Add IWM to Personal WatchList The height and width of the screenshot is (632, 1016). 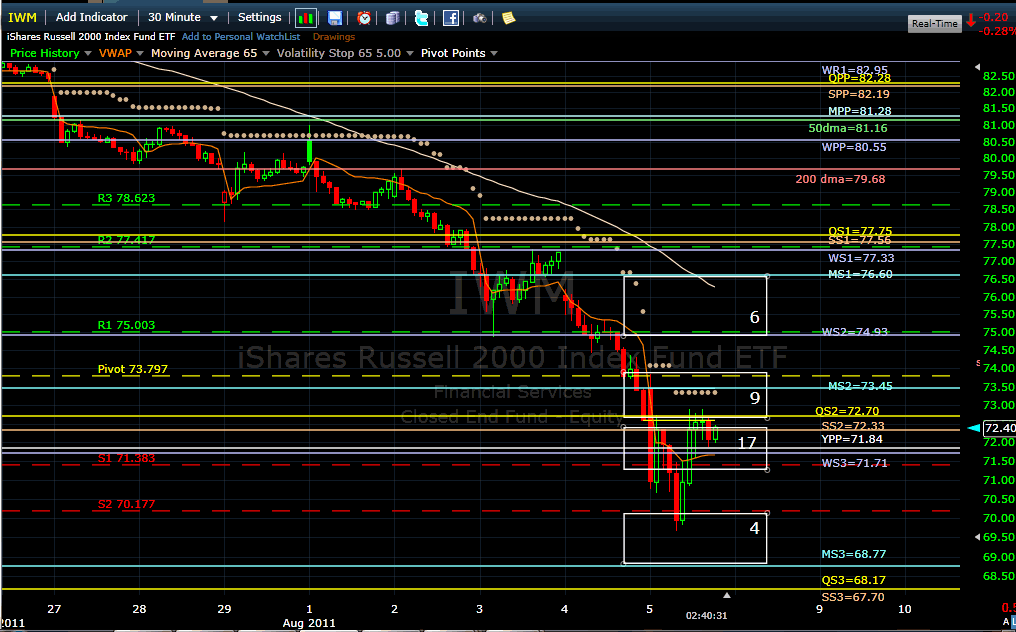[x=241, y=37]
